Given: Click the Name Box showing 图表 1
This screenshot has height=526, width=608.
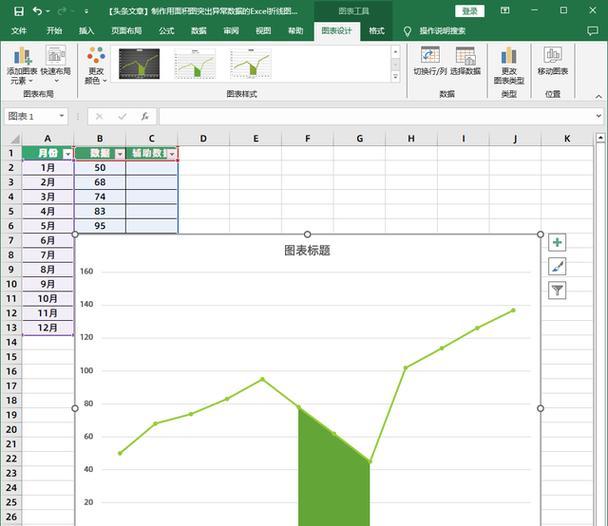Looking at the screenshot, I should tap(32, 116).
